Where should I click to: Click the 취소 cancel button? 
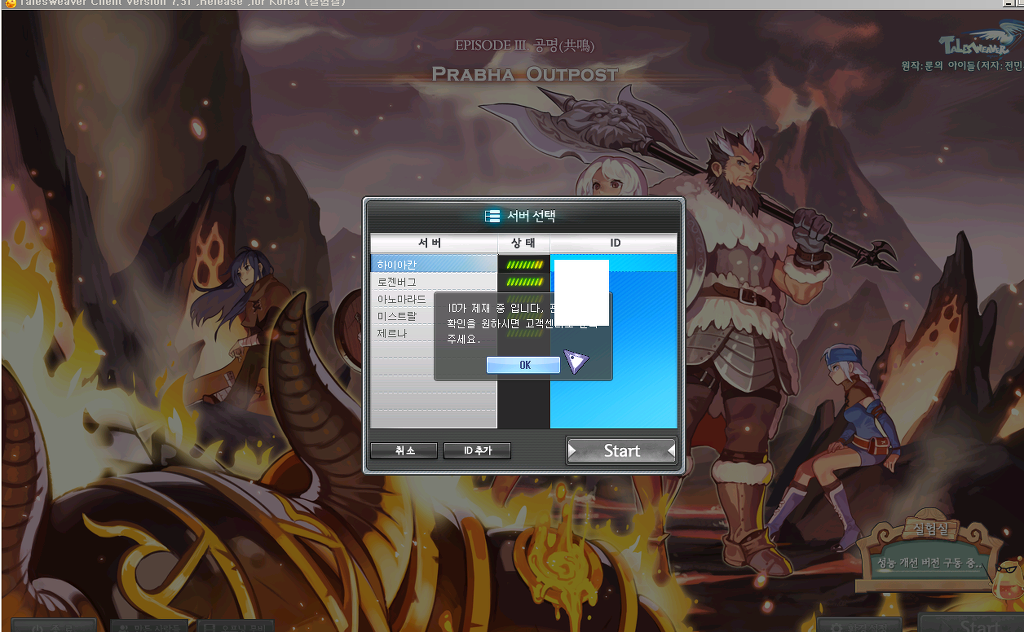(x=404, y=450)
